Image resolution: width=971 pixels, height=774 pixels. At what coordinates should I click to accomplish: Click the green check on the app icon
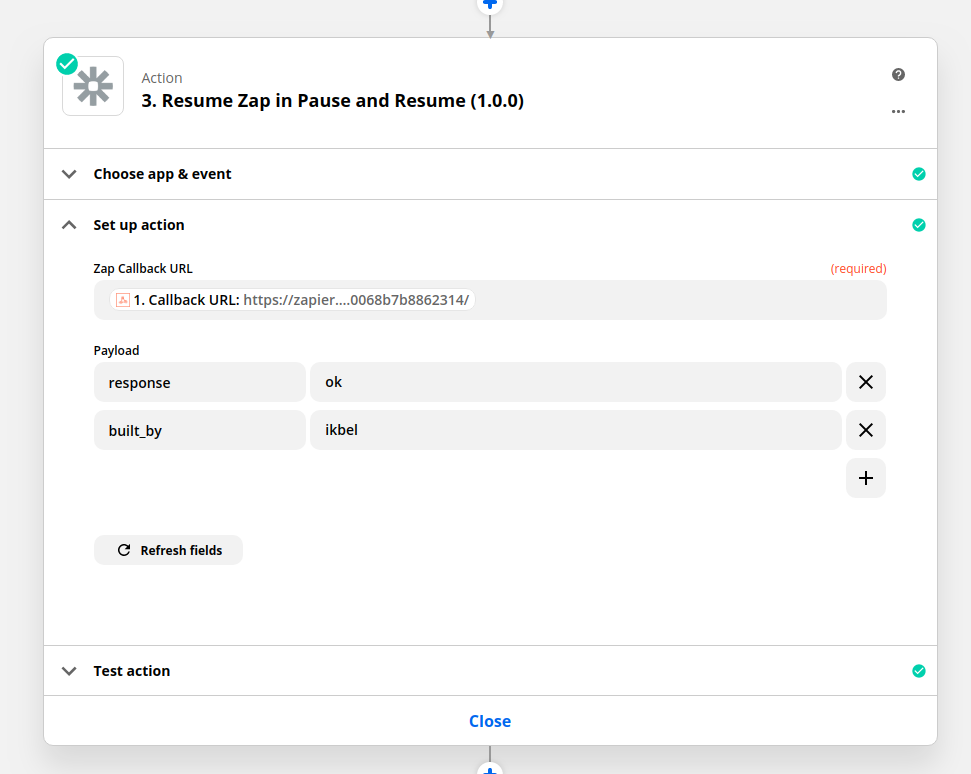[67, 64]
